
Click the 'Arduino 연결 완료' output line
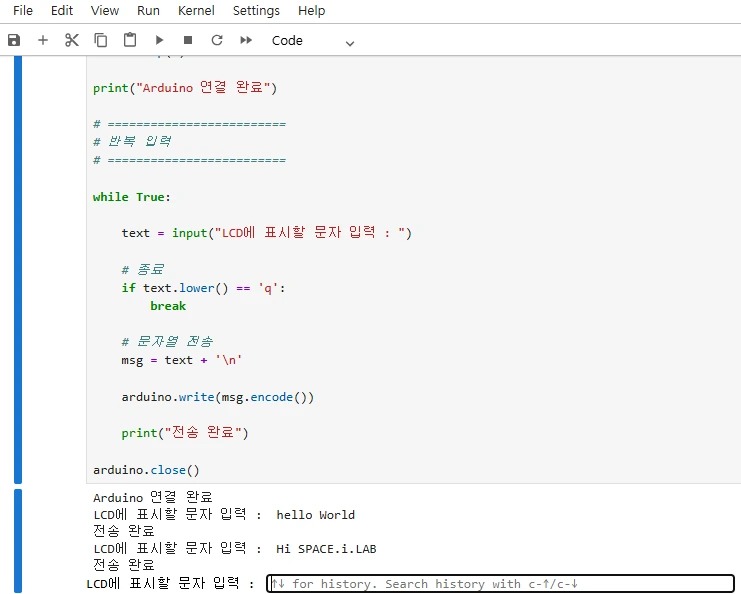[153, 497]
